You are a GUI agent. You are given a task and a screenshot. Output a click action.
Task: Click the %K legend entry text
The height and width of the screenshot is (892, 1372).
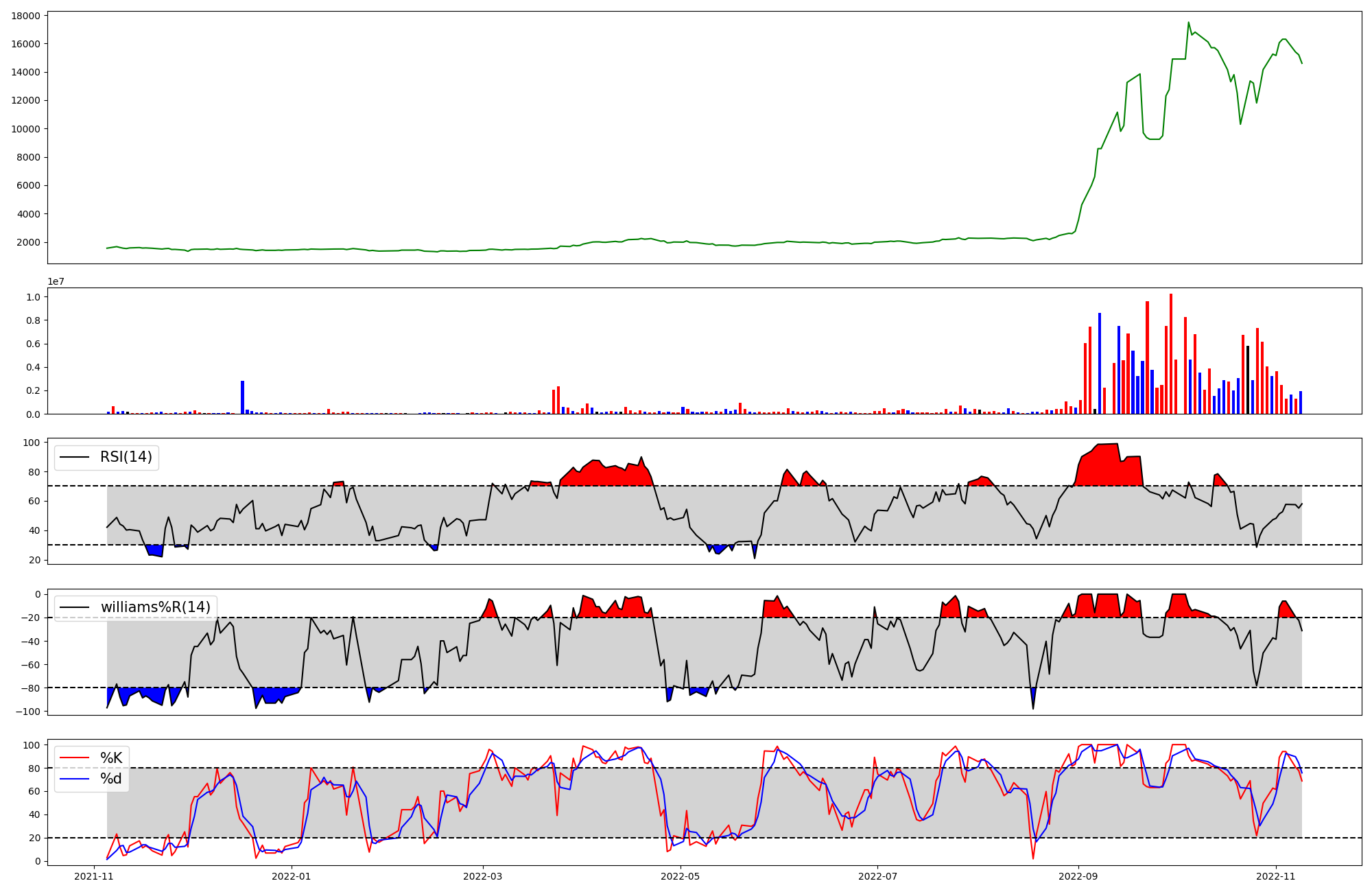pyautogui.click(x=111, y=758)
